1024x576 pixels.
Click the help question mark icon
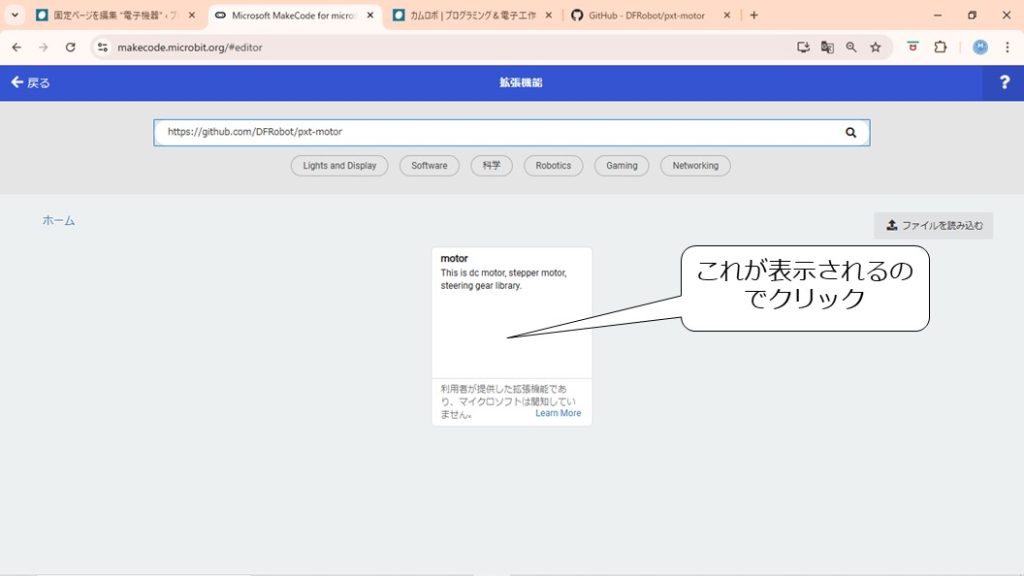pos(1004,83)
